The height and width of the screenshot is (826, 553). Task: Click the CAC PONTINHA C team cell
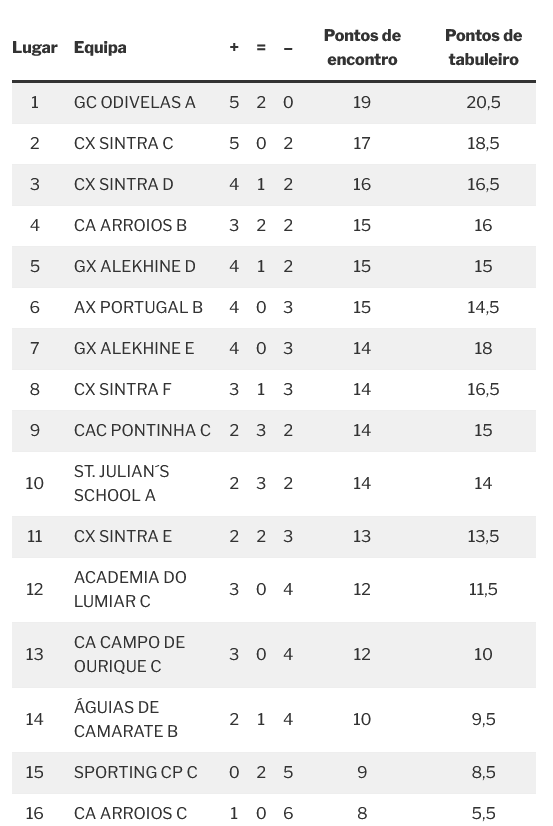[142, 430]
